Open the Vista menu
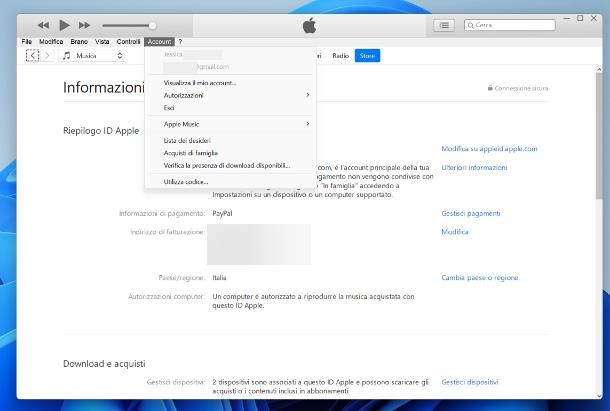This screenshot has width=610, height=411. [102, 42]
